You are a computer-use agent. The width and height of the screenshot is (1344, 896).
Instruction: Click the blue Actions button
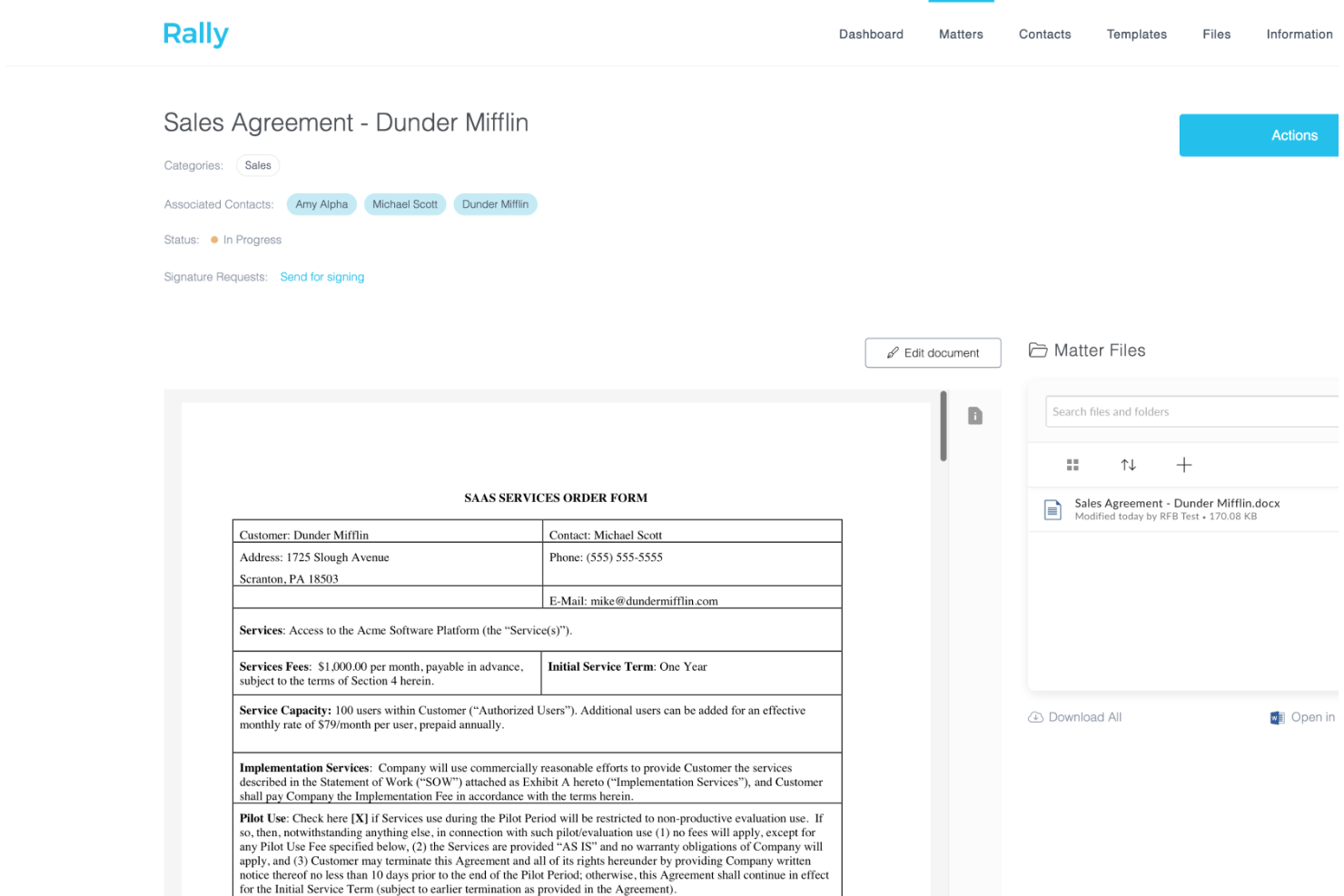point(1260,135)
